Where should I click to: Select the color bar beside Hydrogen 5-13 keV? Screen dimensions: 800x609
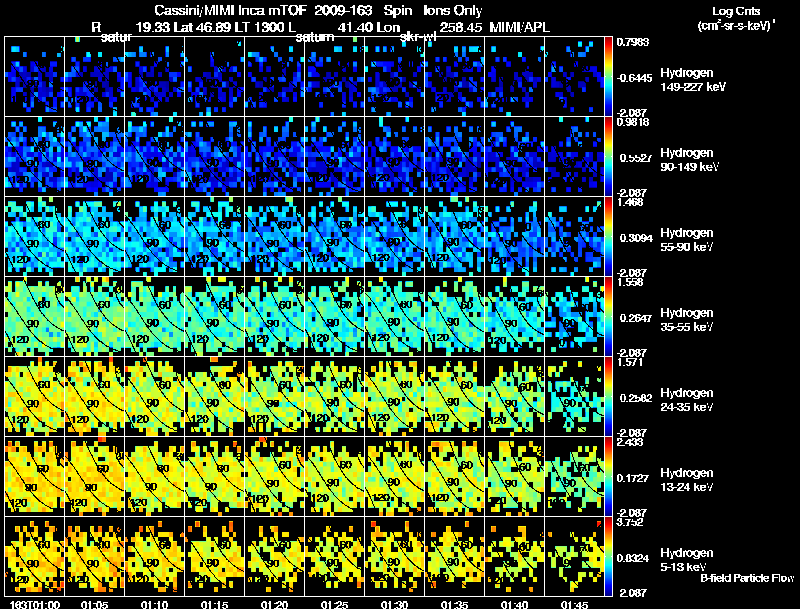(x=608, y=557)
